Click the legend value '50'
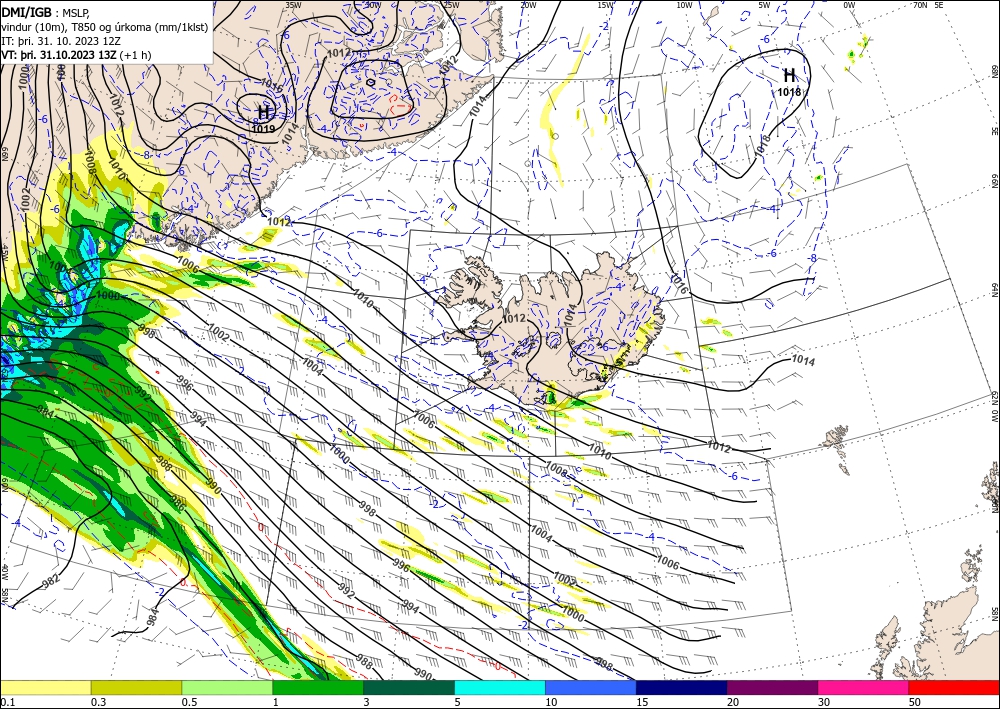This screenshot has height=709, width=1000. pos(915,702)
